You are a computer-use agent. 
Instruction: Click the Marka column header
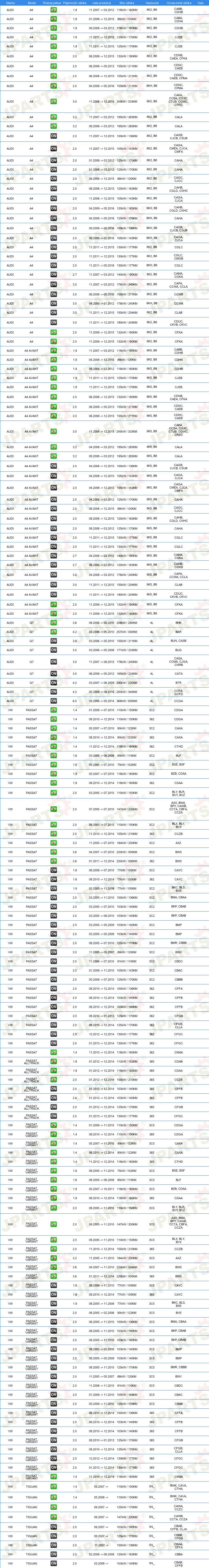coord(10,2)
